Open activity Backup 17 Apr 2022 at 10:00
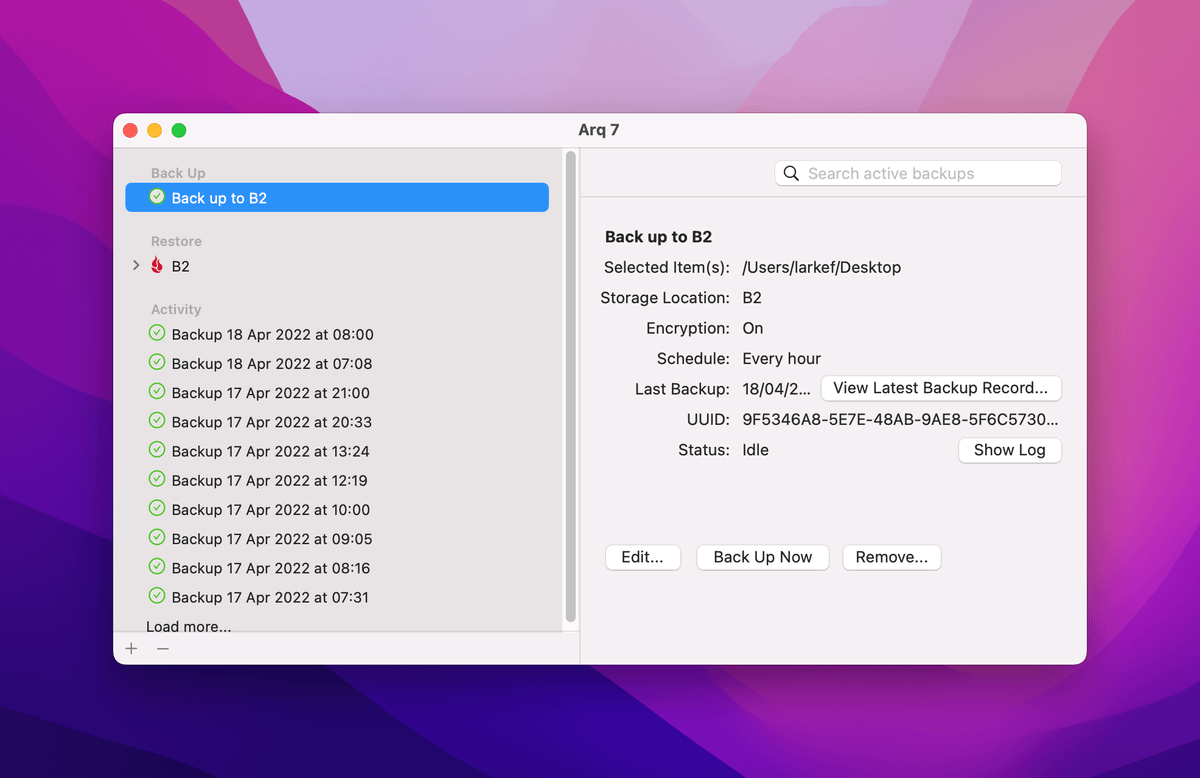 [270, 510]
